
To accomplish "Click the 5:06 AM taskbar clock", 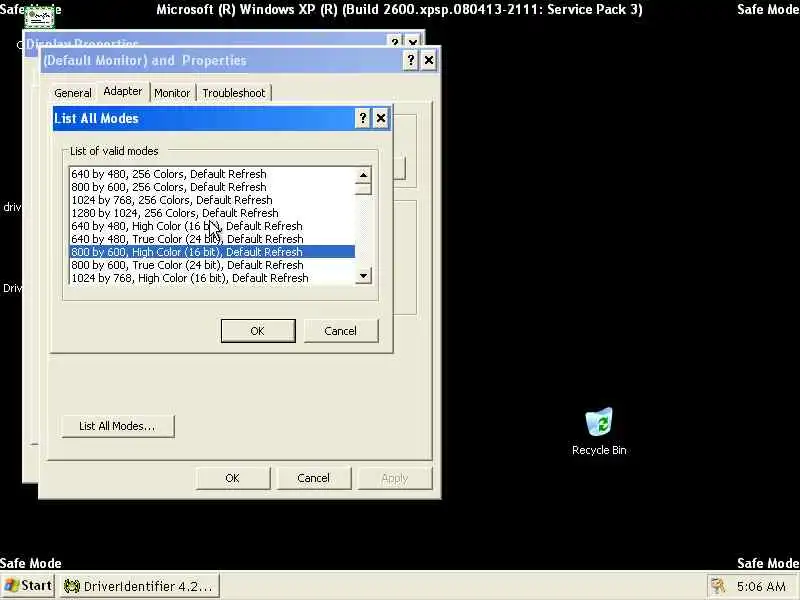I will click(x=761, y=586).
